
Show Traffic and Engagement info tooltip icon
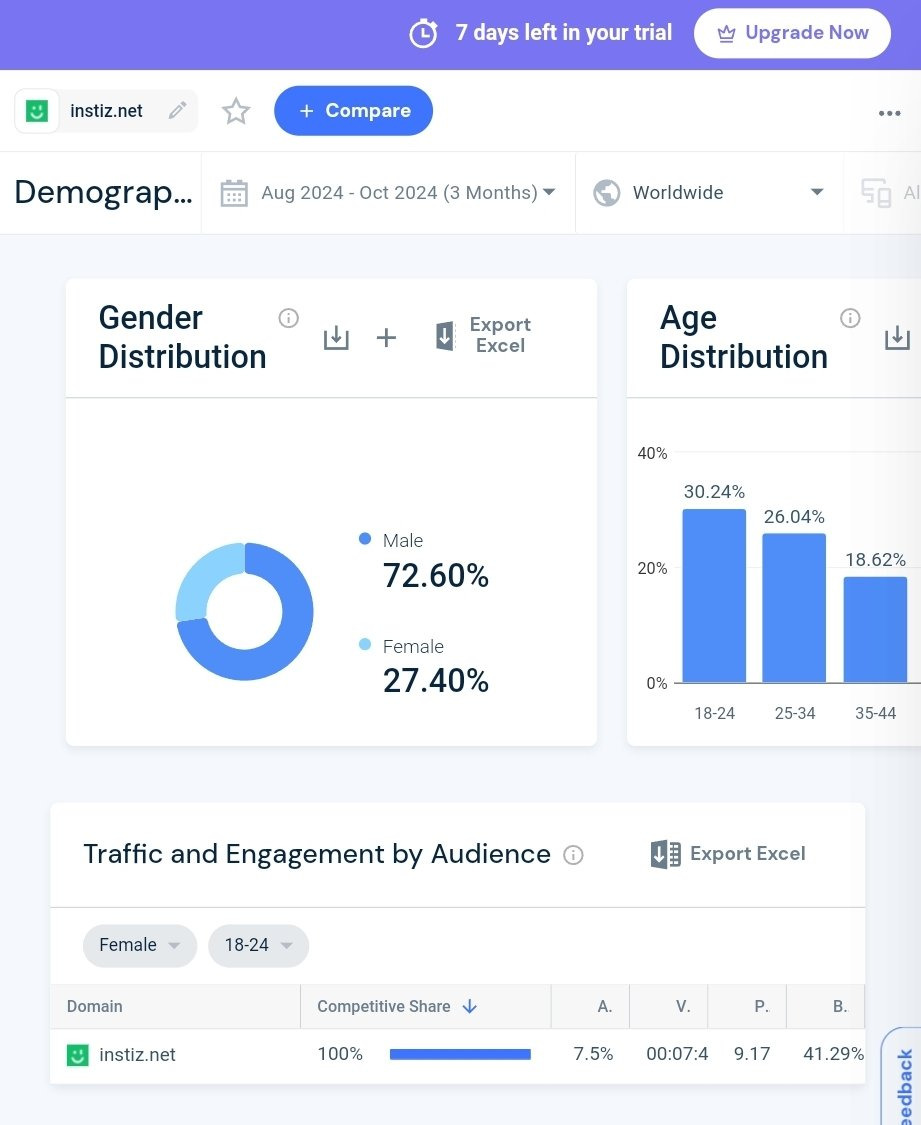[x=573, y=855]
